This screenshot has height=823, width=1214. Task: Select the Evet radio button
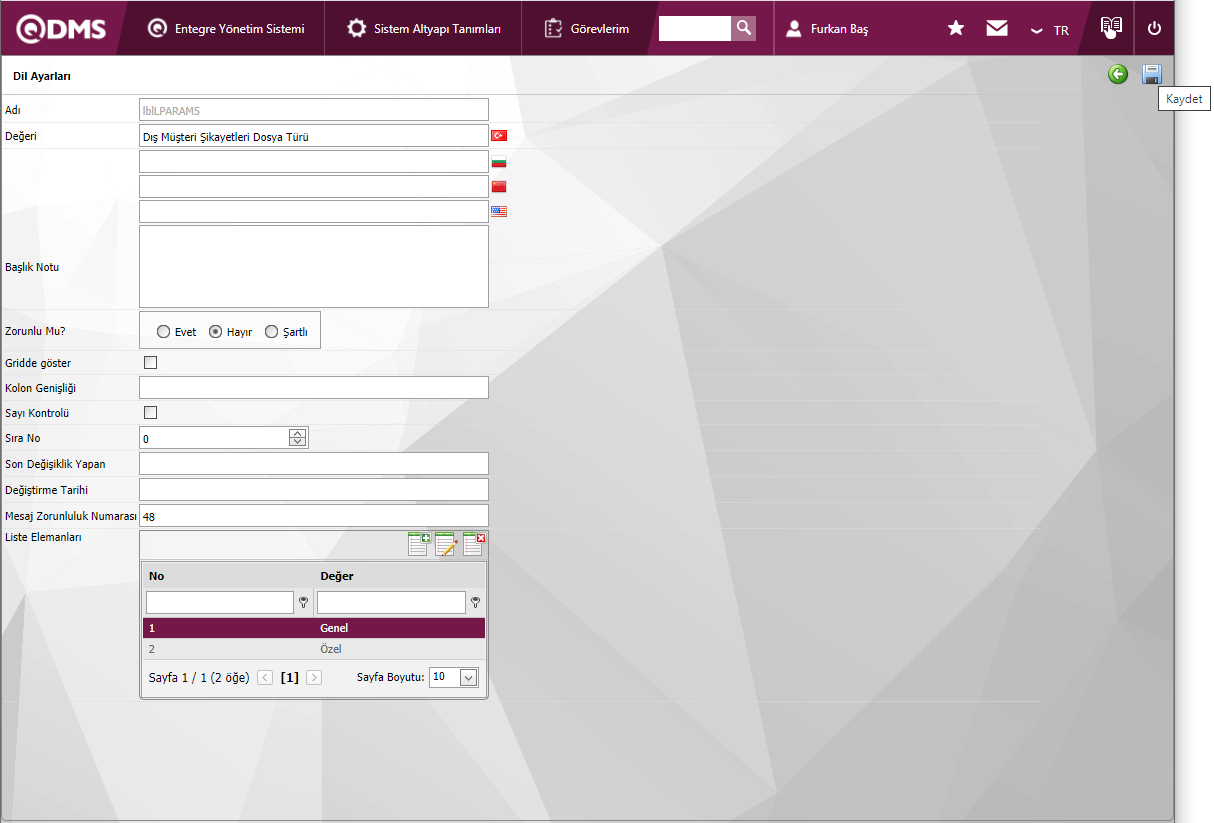coord(164,332)
